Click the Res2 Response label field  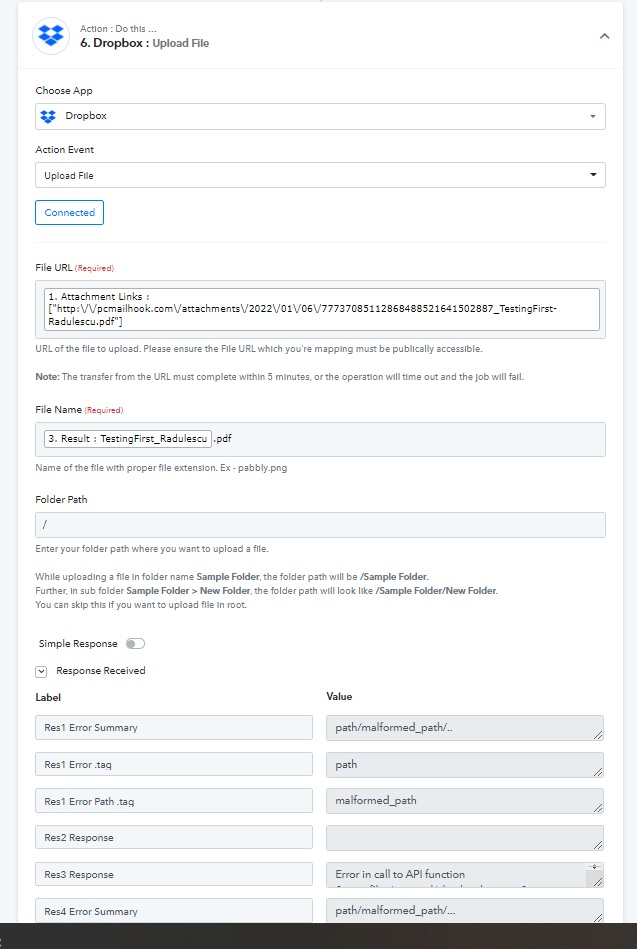[x=174, y=838]
